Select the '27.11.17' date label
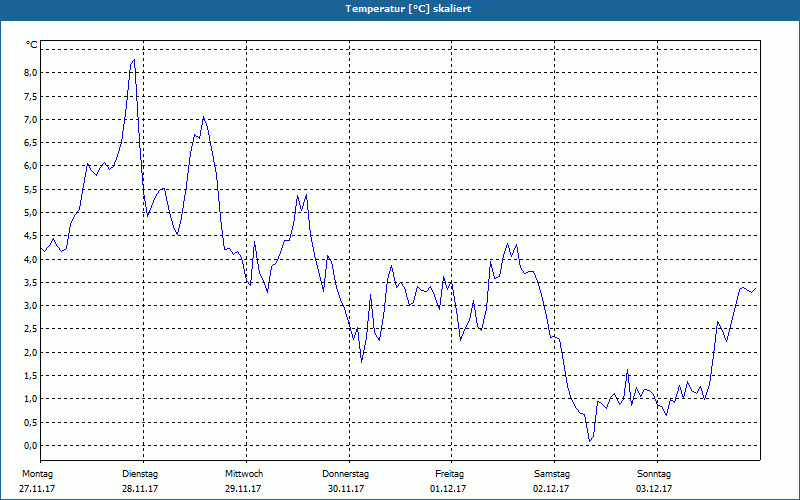 (x=37, y=489)
